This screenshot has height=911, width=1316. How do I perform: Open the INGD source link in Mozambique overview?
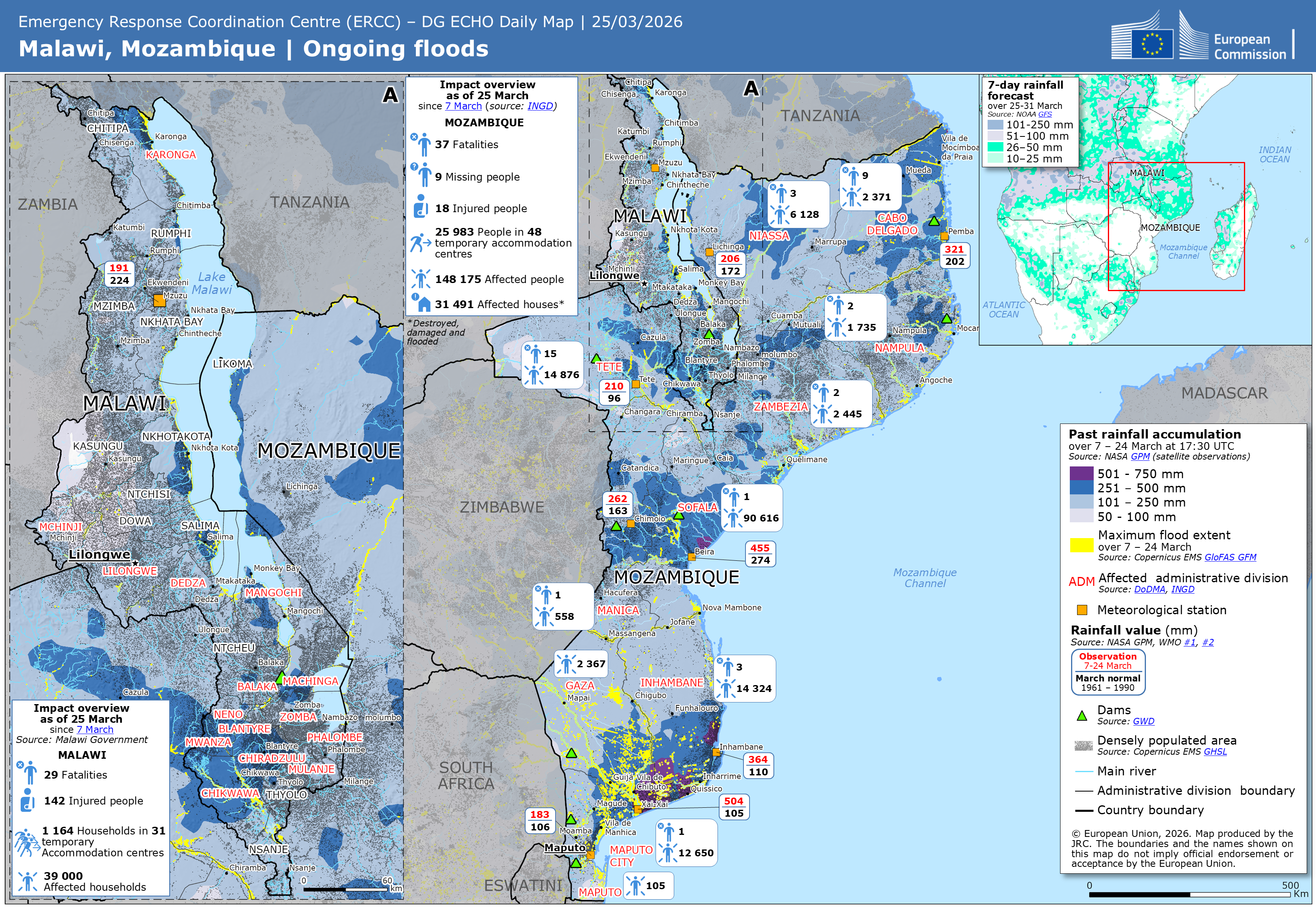pyautogui.click(x=540, y=106)
